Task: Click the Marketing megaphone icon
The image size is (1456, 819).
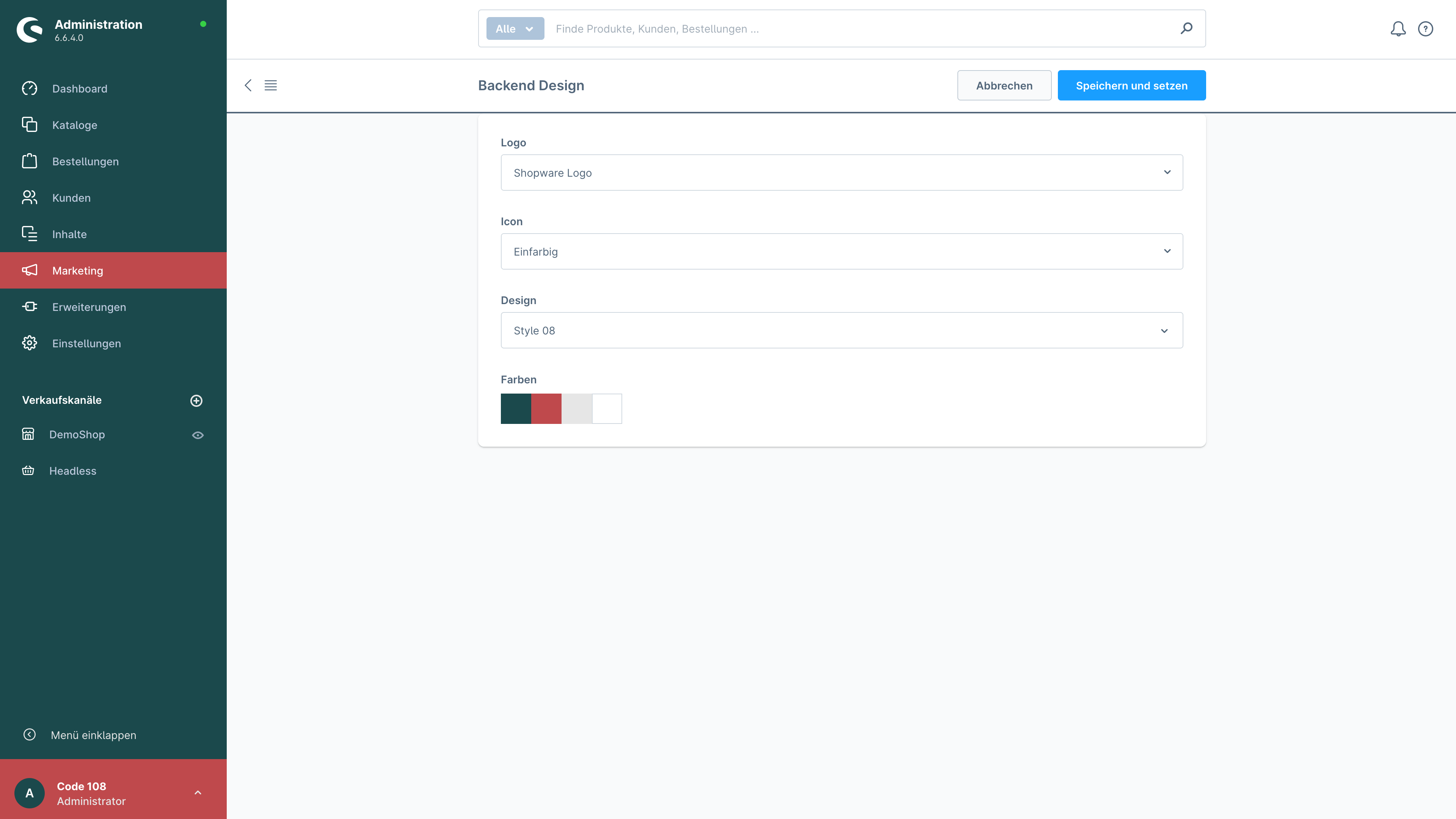Action: click(30, 270)
